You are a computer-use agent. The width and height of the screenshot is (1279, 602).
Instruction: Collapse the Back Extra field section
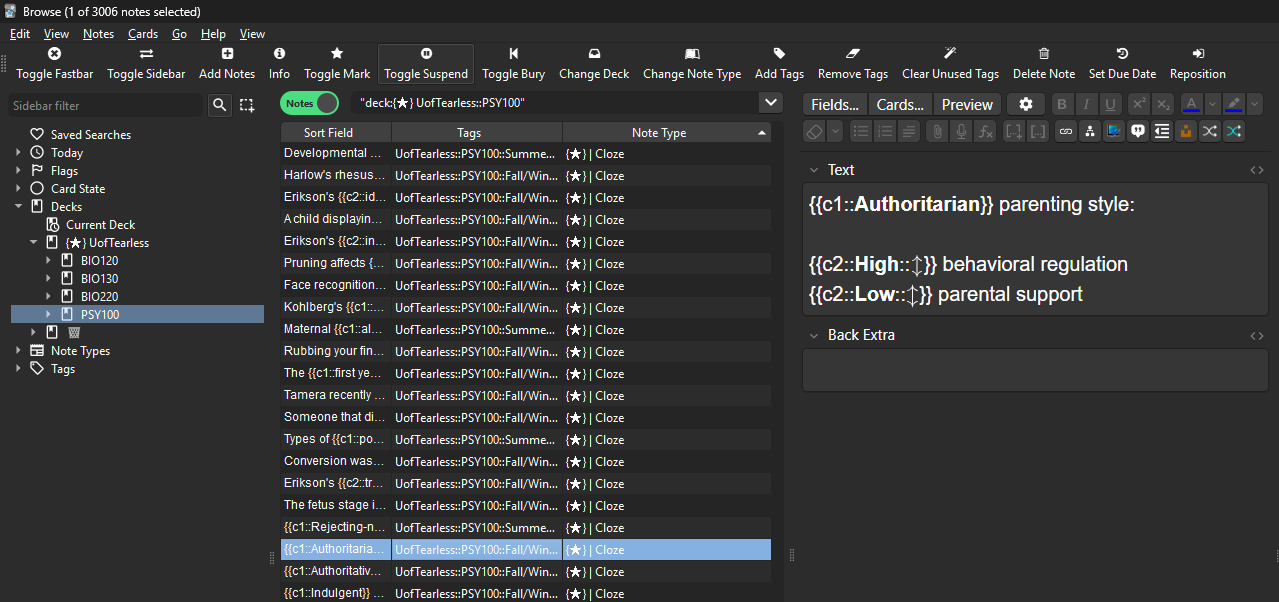coord(814,335)
